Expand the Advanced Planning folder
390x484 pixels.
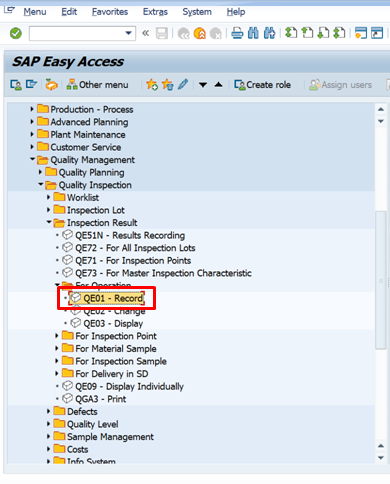pyautogui.click(x=32, y=122)
